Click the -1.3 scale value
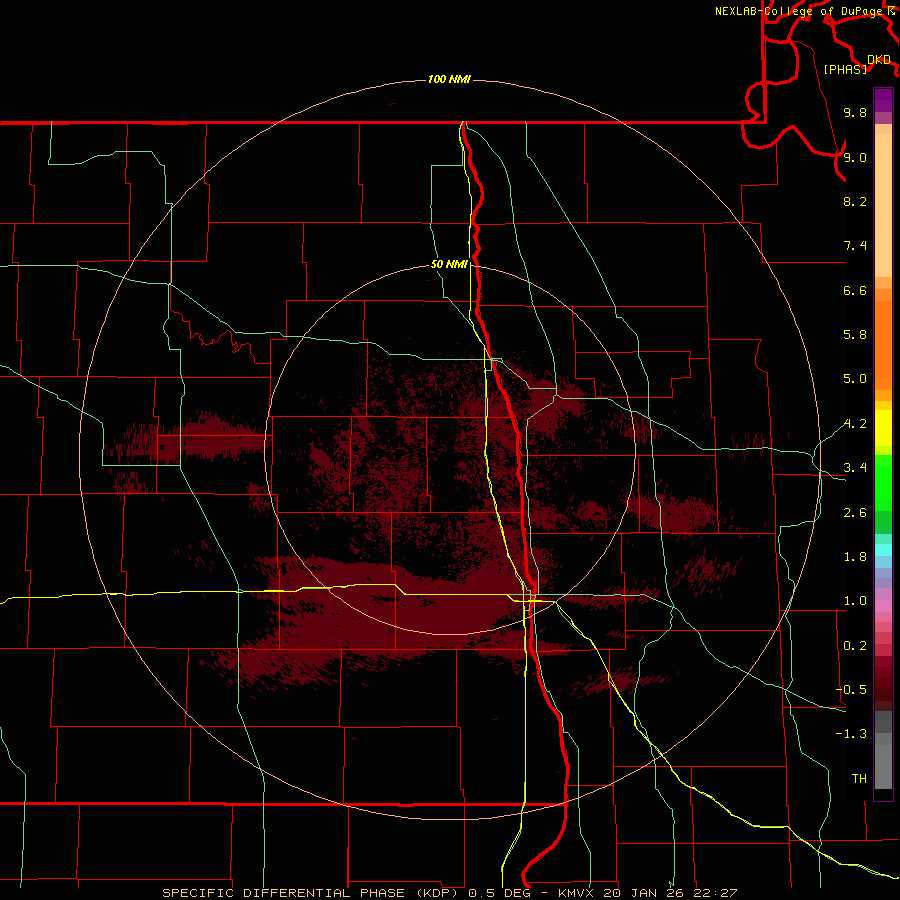The width and height of the screenshot is (900, 900). tap(851, 734)
